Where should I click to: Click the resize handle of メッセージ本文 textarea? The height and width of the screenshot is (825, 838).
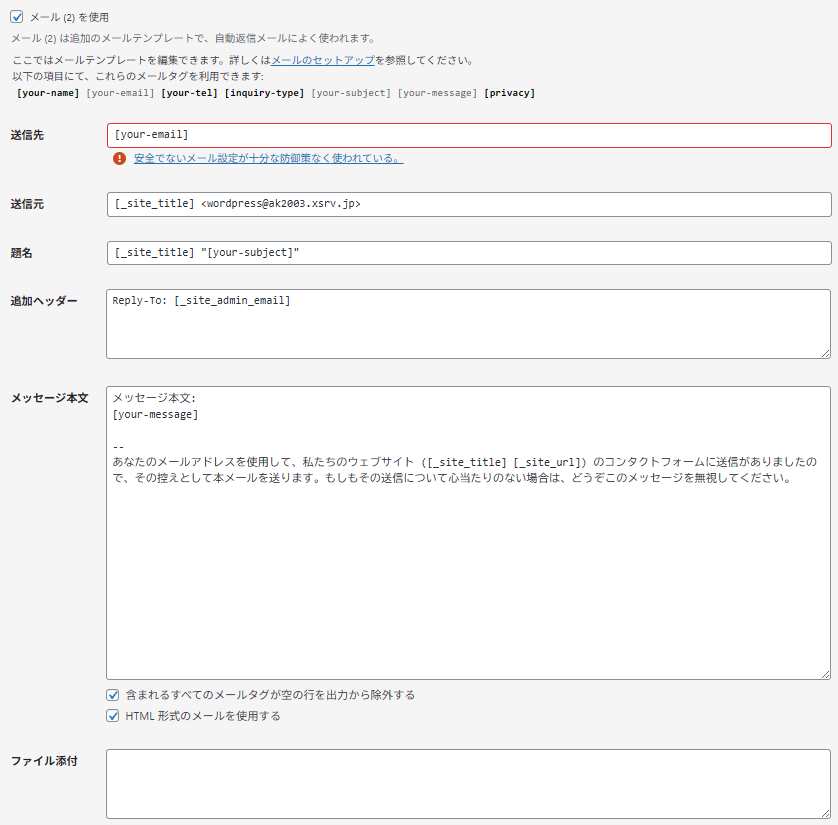tap(825, 675)
